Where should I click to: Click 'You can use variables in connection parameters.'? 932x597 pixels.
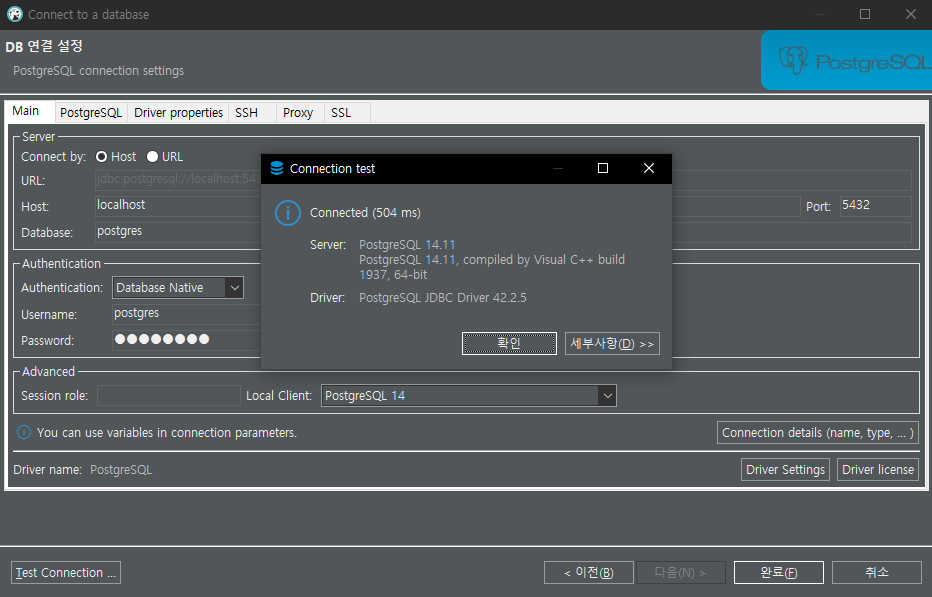[167, 433]
